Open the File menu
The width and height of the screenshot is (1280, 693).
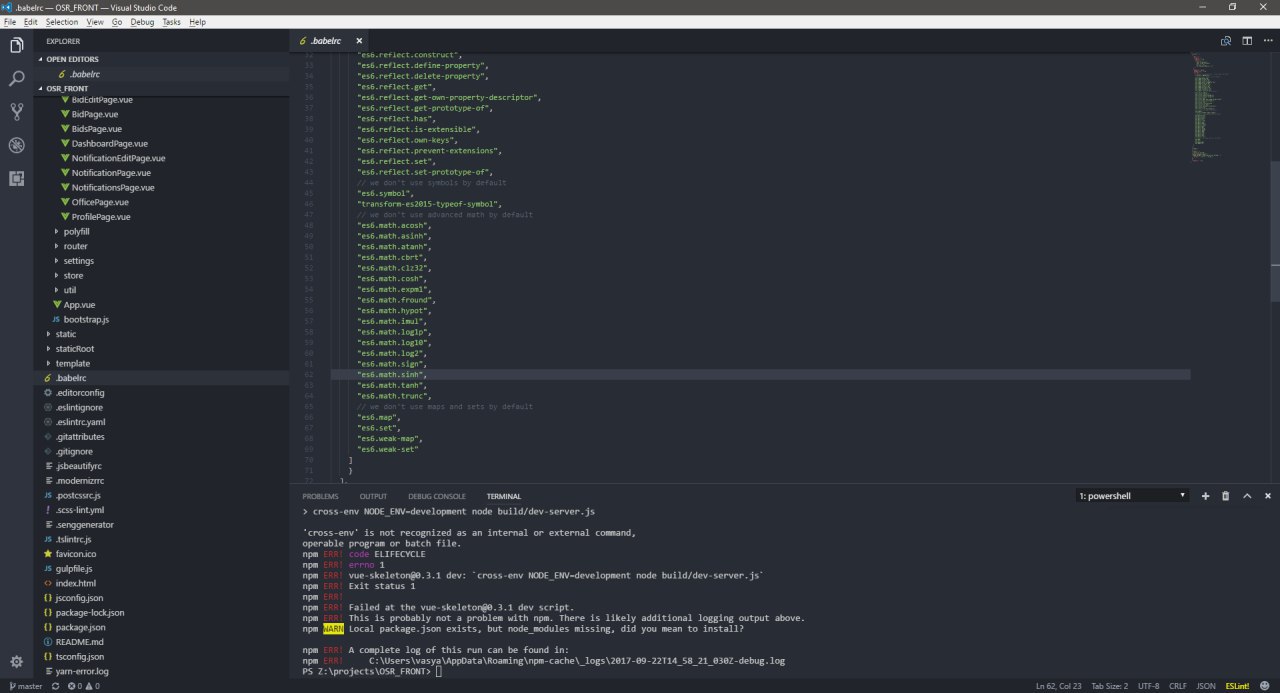11,21
